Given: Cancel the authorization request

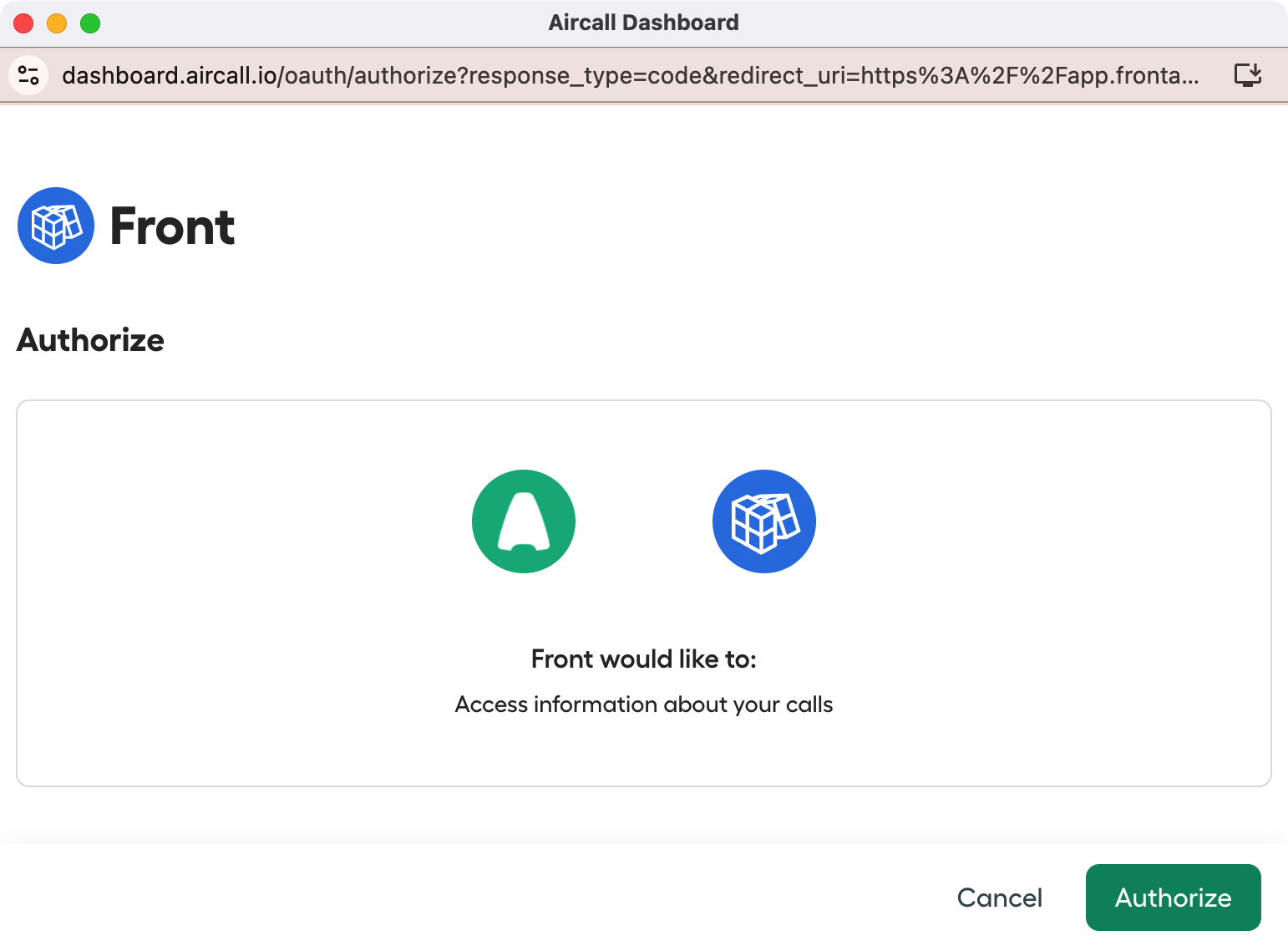Looking at the screenshot, I should pyautogui.click(x=999, y=898).
